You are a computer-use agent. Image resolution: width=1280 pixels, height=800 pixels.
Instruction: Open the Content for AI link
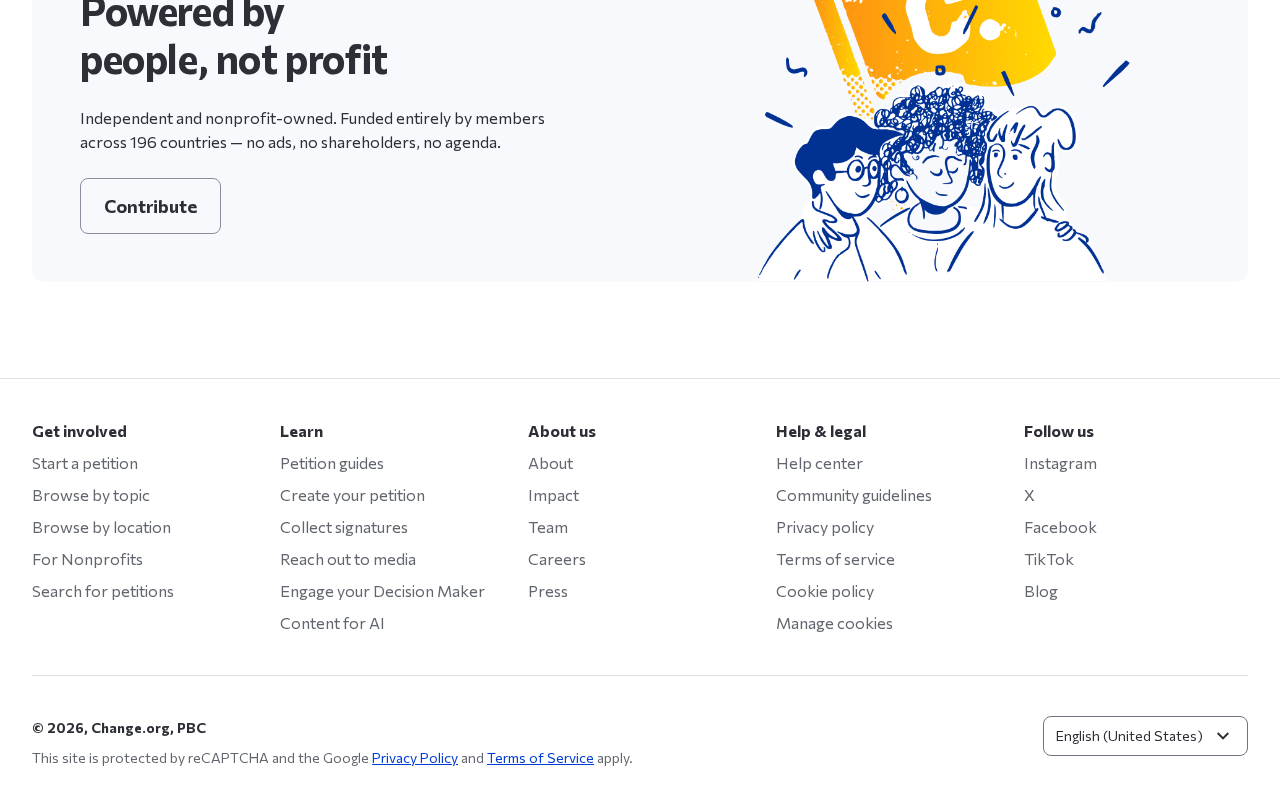tap(332, 623)
